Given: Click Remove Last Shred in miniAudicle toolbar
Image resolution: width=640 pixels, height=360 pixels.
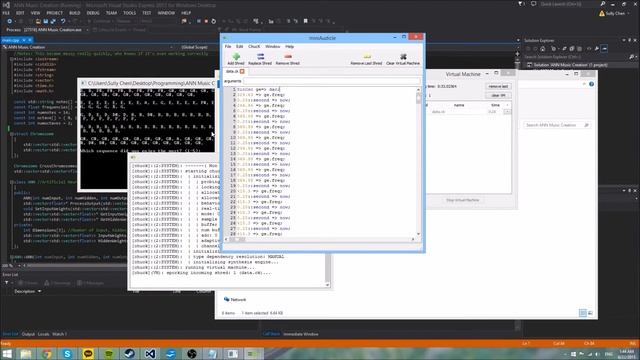Looking at the screenshot, I should pos(366,58).
